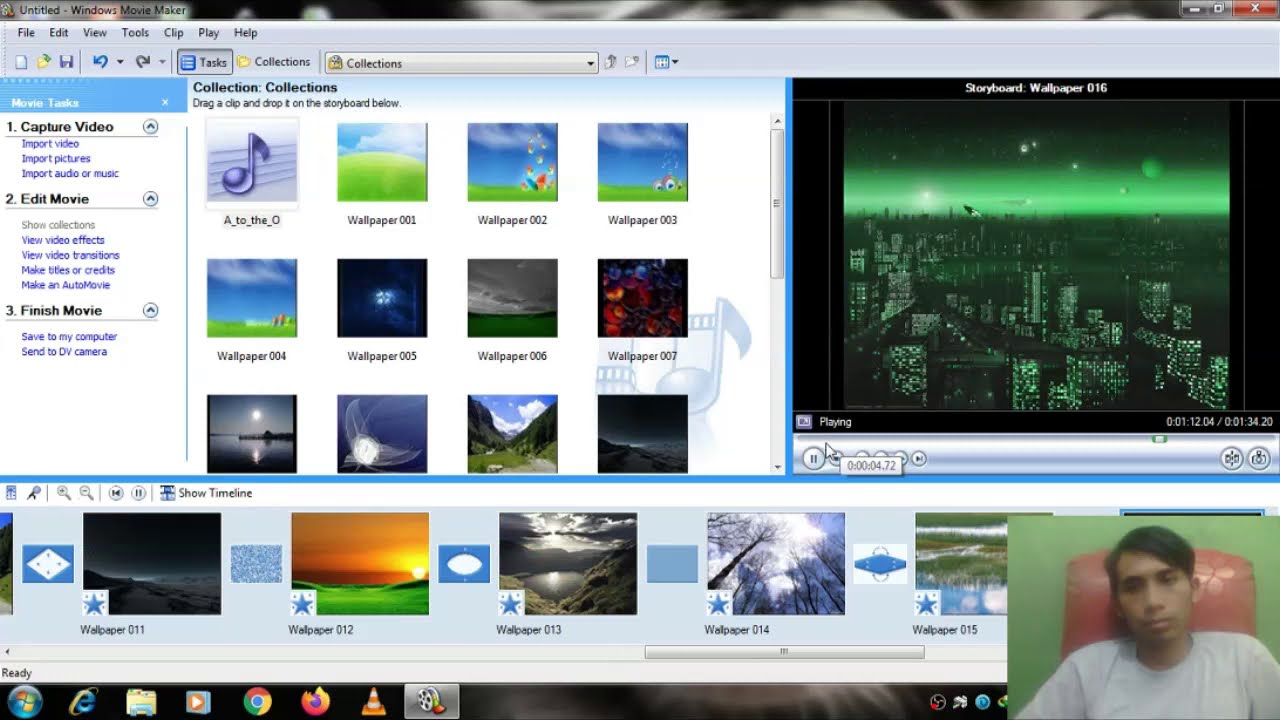
Task: Click the Rewind Storyboard button
Action: click(116, 493)
